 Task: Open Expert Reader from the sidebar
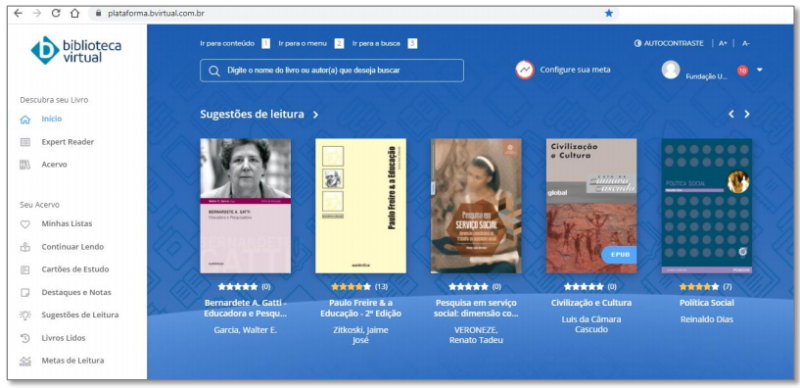67,142
